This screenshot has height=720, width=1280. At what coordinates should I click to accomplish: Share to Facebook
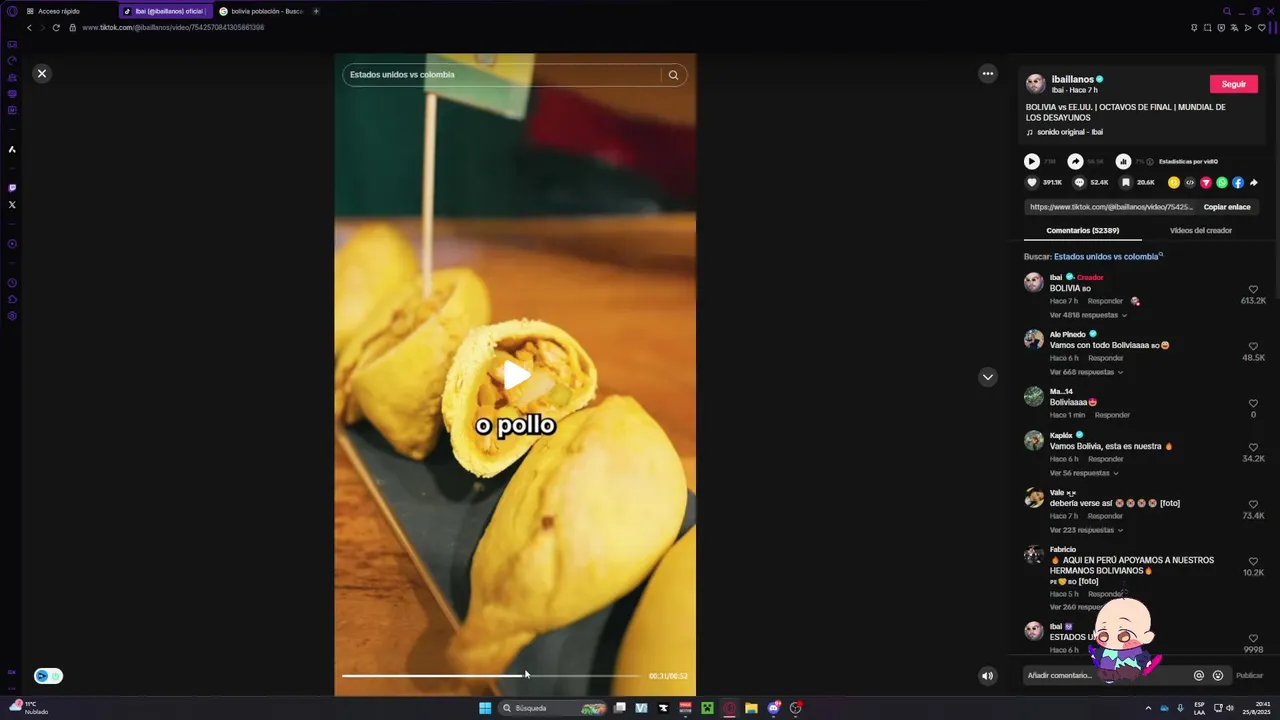1238,182
